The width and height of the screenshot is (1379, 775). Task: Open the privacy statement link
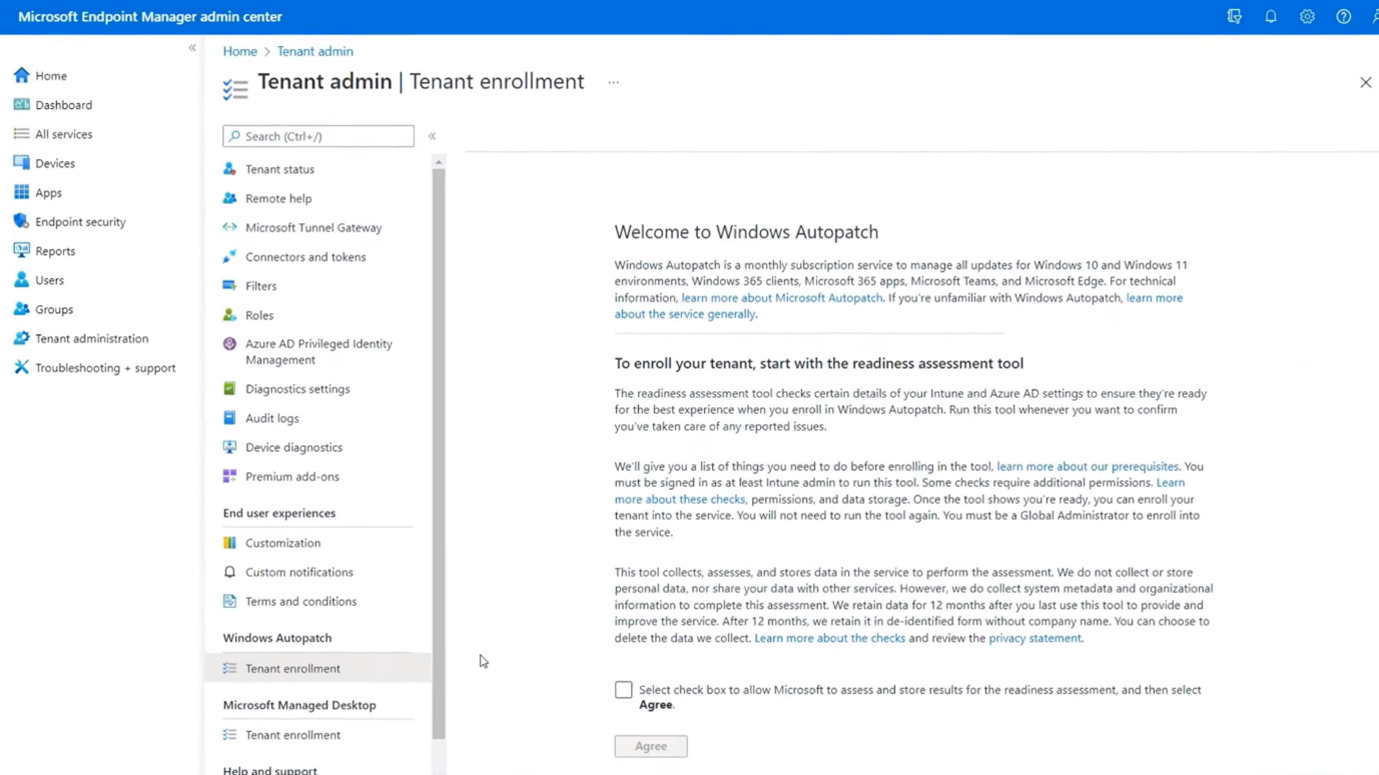click(1034, 638)
